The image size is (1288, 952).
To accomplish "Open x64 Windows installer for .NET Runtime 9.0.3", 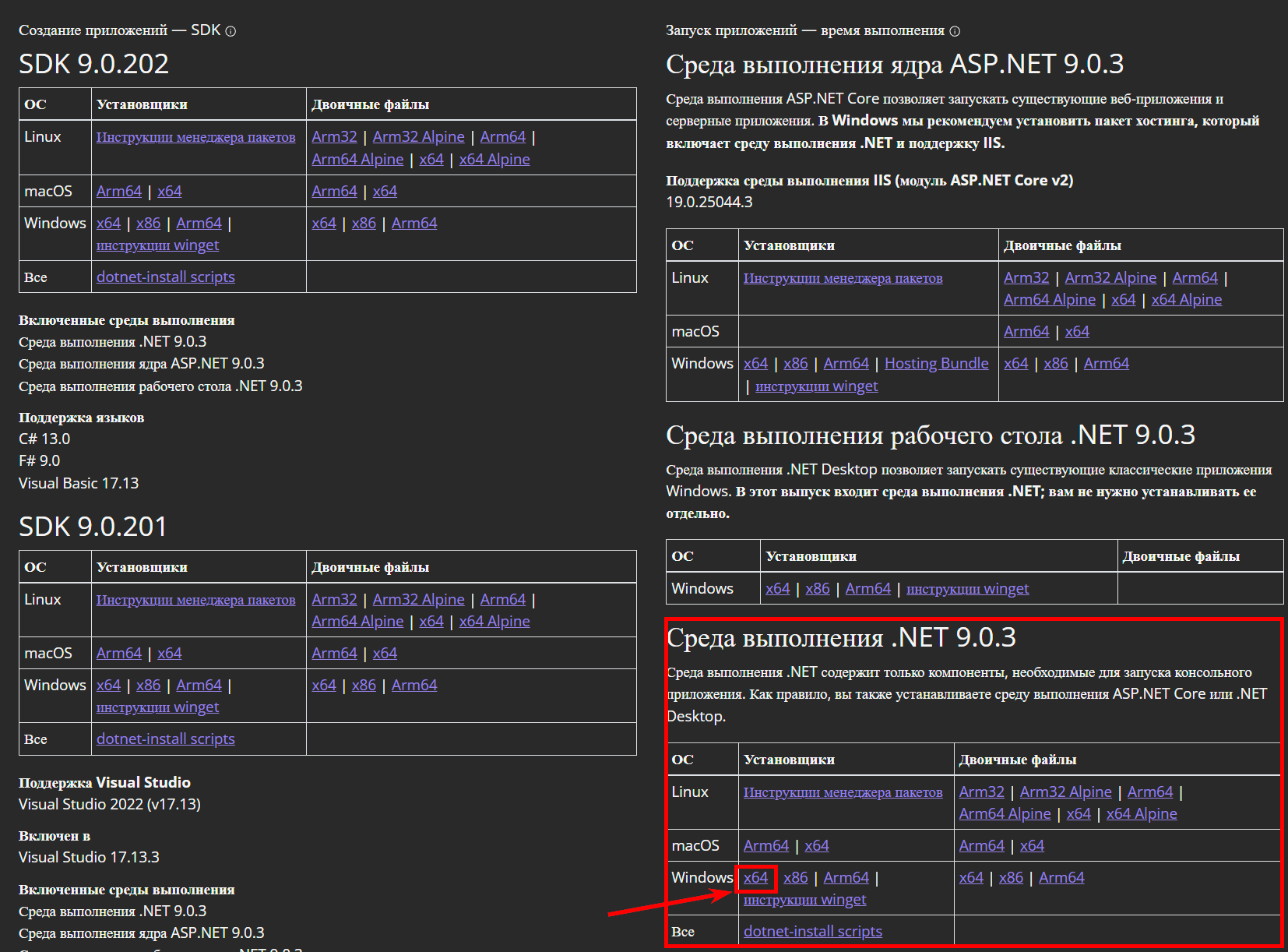I will point(755,878).
